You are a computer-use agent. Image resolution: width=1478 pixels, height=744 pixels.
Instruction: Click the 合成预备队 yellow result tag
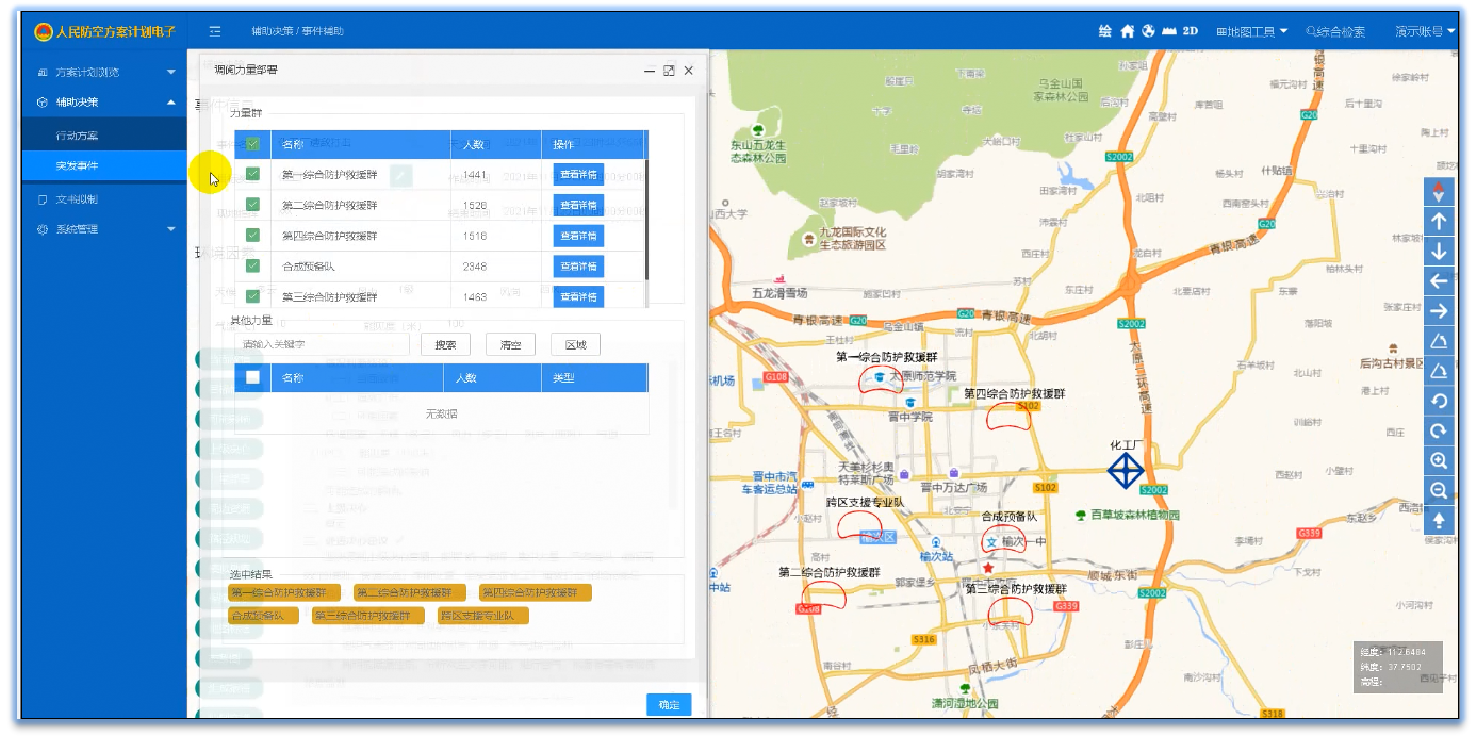263,615
